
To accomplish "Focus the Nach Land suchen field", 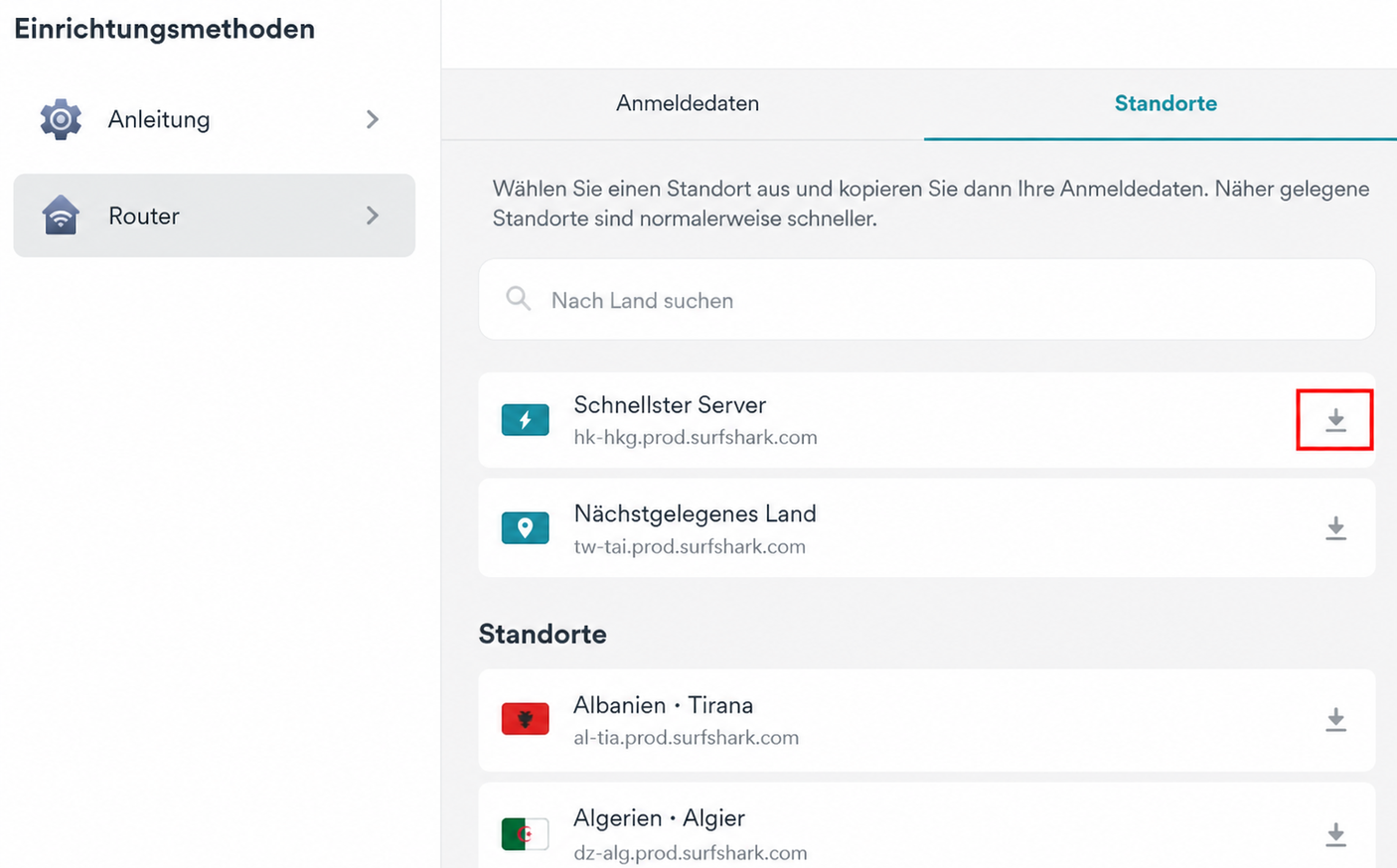I will pos(927,300).
